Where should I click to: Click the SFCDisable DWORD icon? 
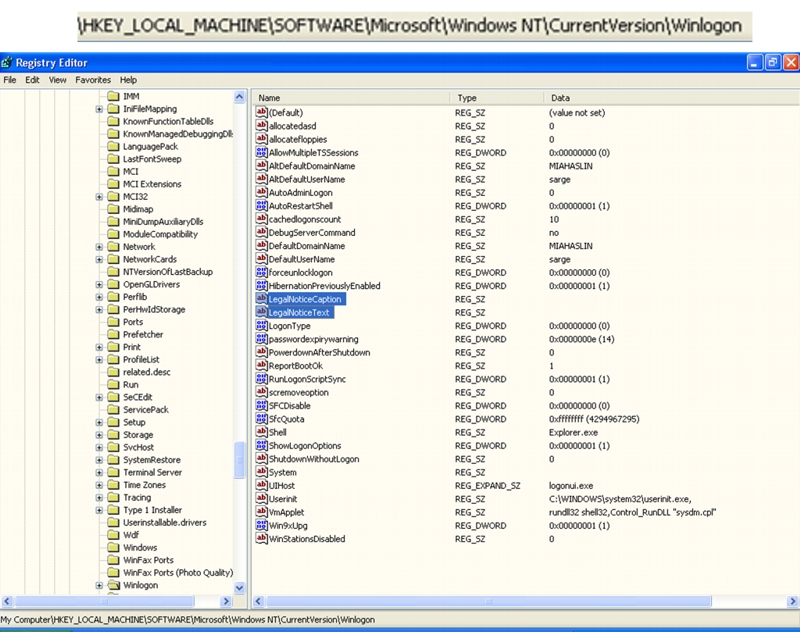click(x=261, y=405)
